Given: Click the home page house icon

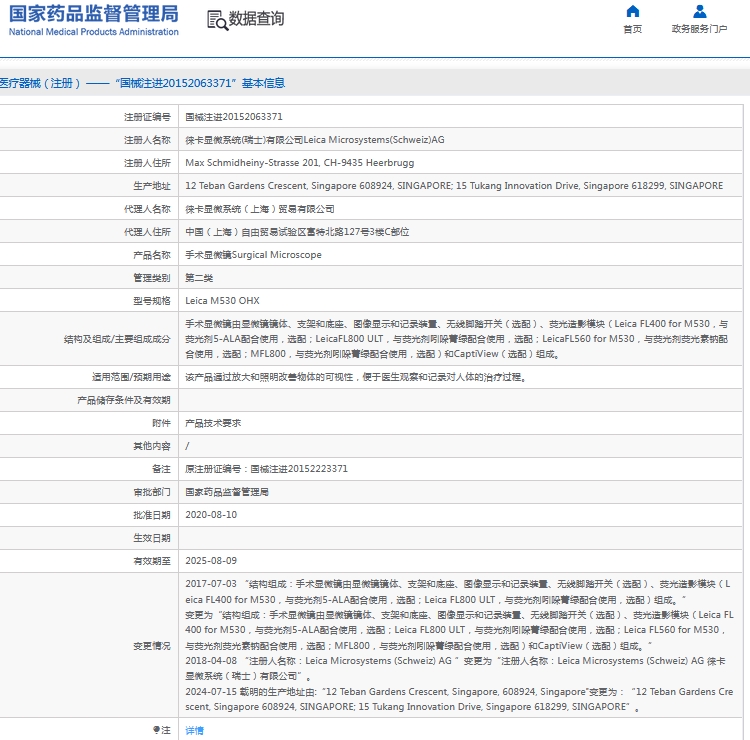Looking at the screenshot, I should pyautogui.click(x=632, y=11).
